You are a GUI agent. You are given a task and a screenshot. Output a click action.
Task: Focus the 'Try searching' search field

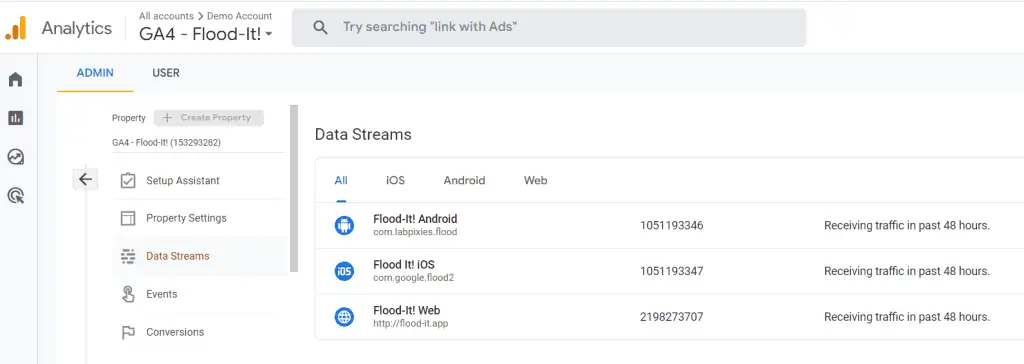[x=549, y=27]
